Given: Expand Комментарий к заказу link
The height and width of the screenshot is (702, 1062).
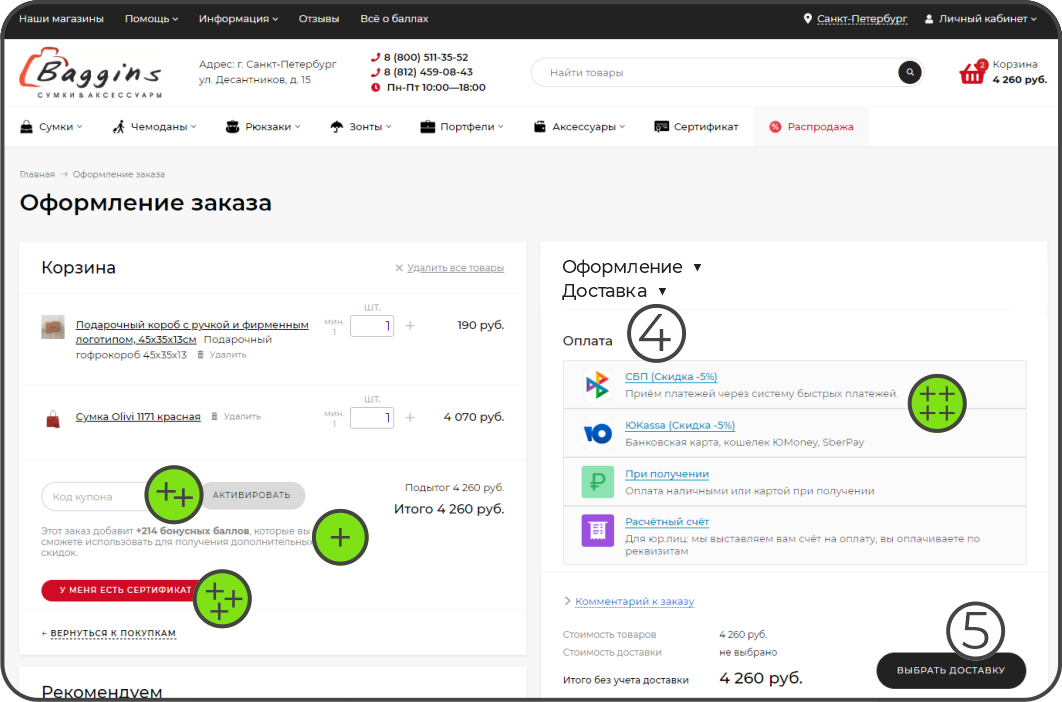Looking at the screenshot, I should point(634,602).
